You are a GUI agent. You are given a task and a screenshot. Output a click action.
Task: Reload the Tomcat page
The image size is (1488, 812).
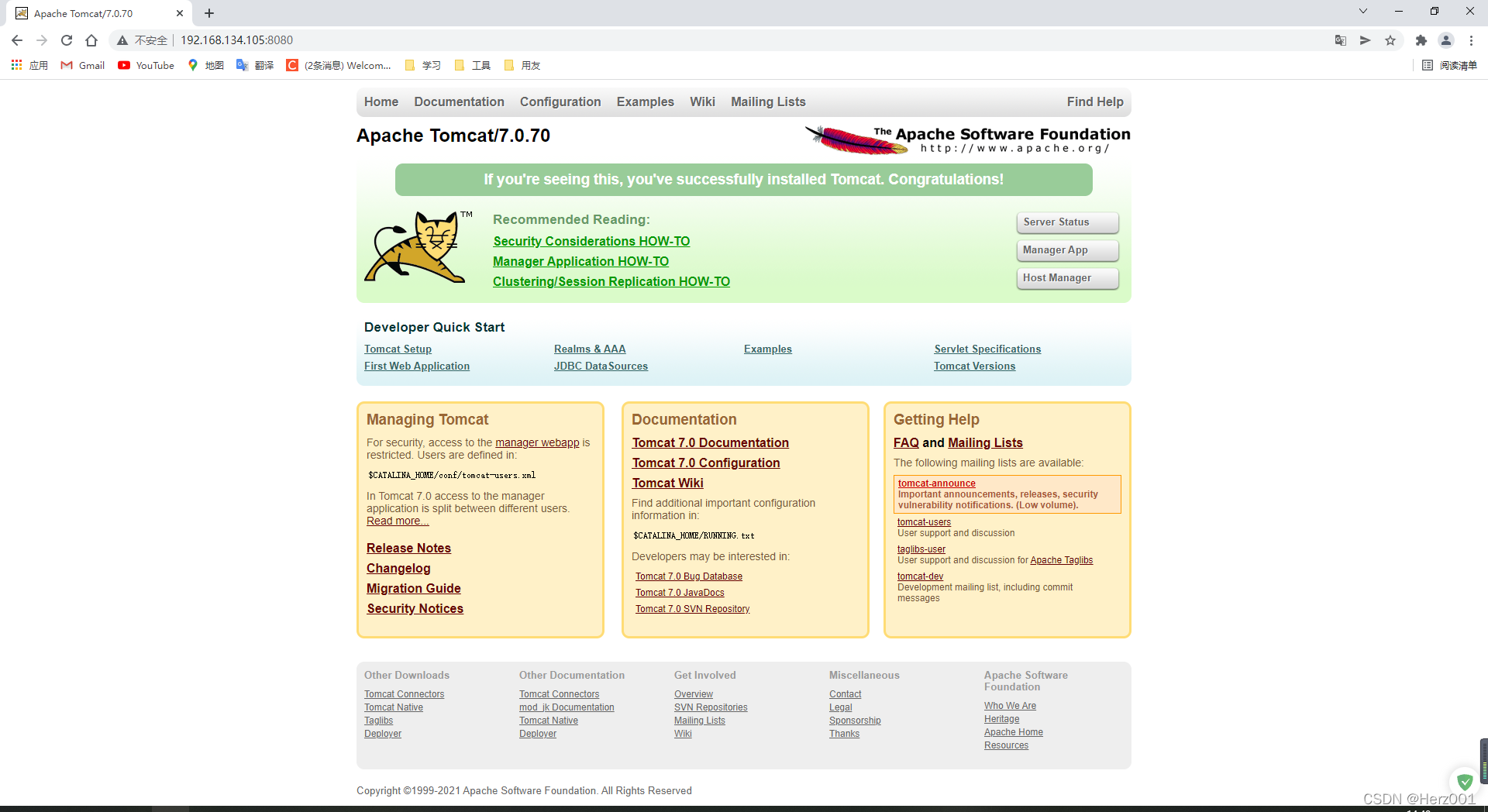point(67,40)
